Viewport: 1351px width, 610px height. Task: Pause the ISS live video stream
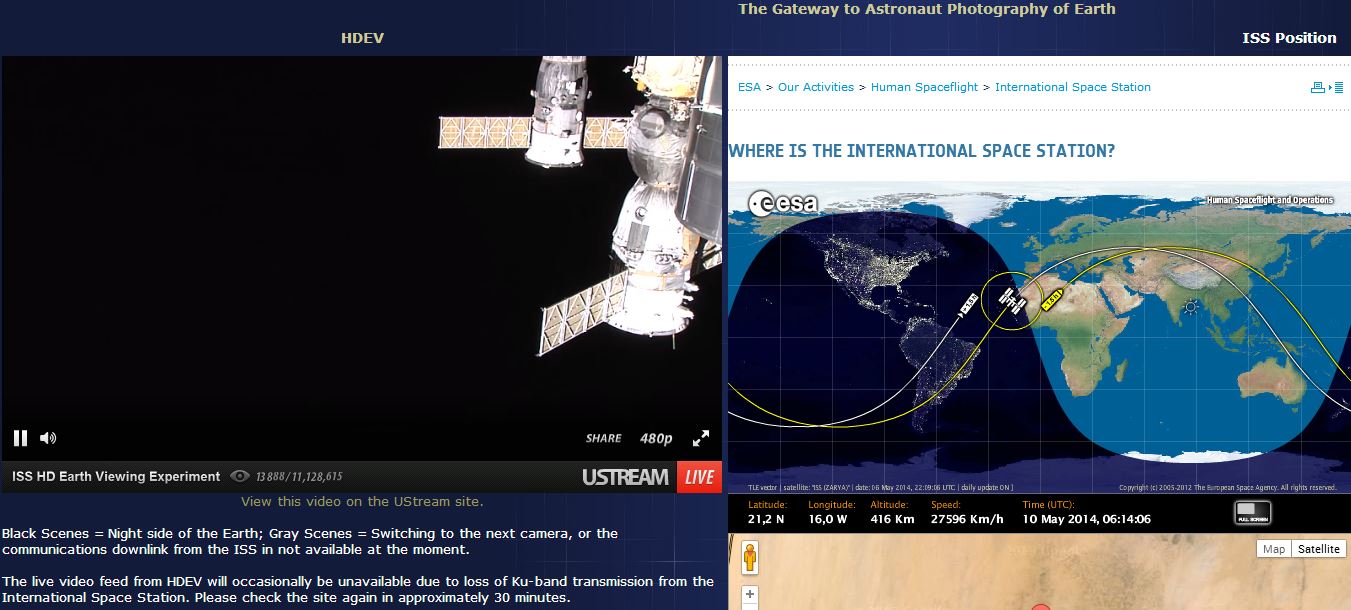pos(20,438)
